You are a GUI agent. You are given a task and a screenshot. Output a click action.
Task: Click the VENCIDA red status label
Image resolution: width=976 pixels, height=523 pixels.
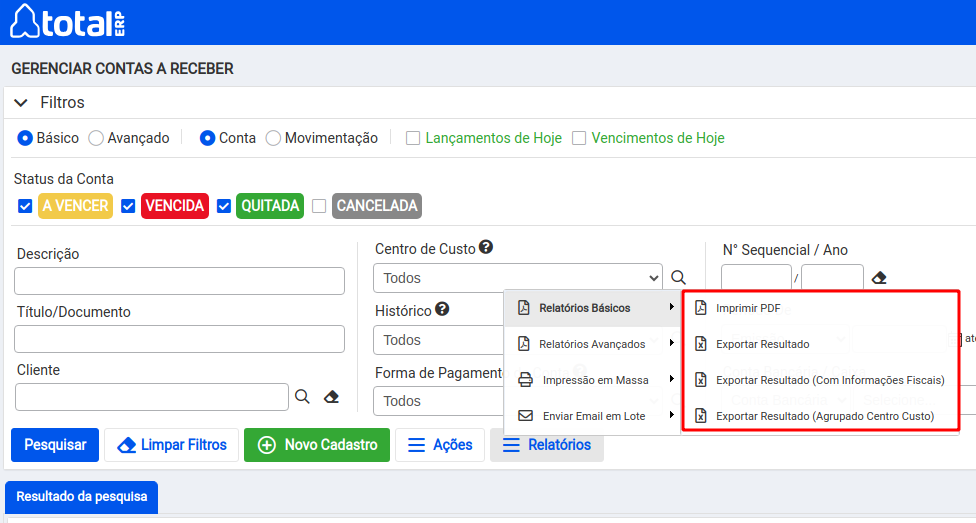[x=175, y=205]
